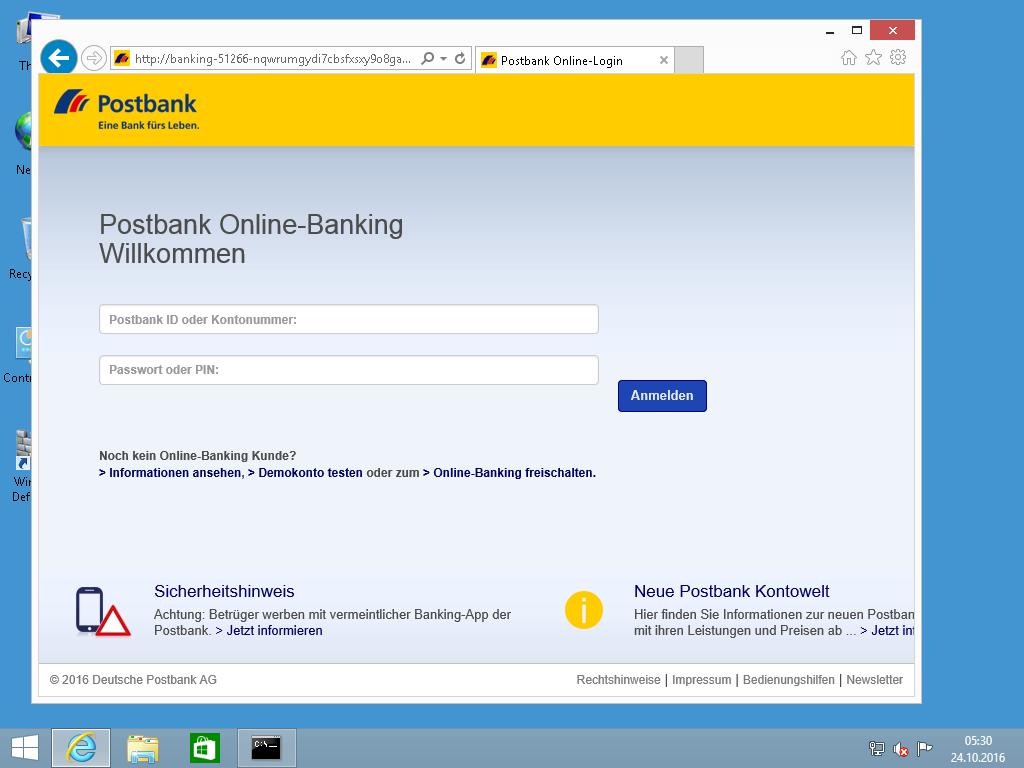Viewport: 1024px width, 768px height.
Task: Click Internet Explorer taskbar icon
Action: 81,748
